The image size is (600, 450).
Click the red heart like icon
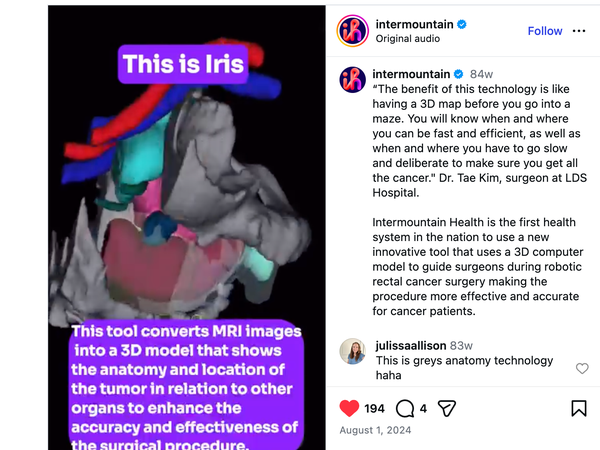click(x=349, y=408)
